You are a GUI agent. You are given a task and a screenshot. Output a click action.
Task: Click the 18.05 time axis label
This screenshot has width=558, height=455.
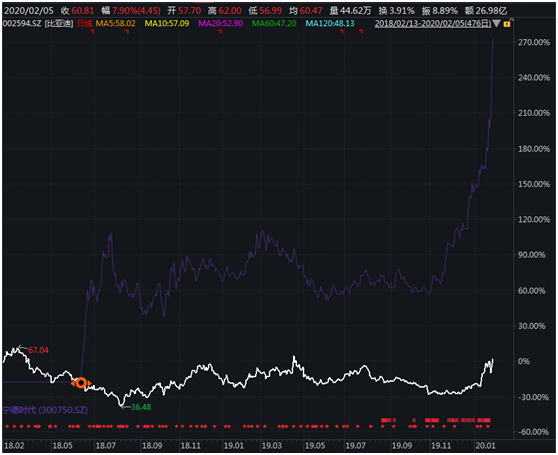(63, 446)
